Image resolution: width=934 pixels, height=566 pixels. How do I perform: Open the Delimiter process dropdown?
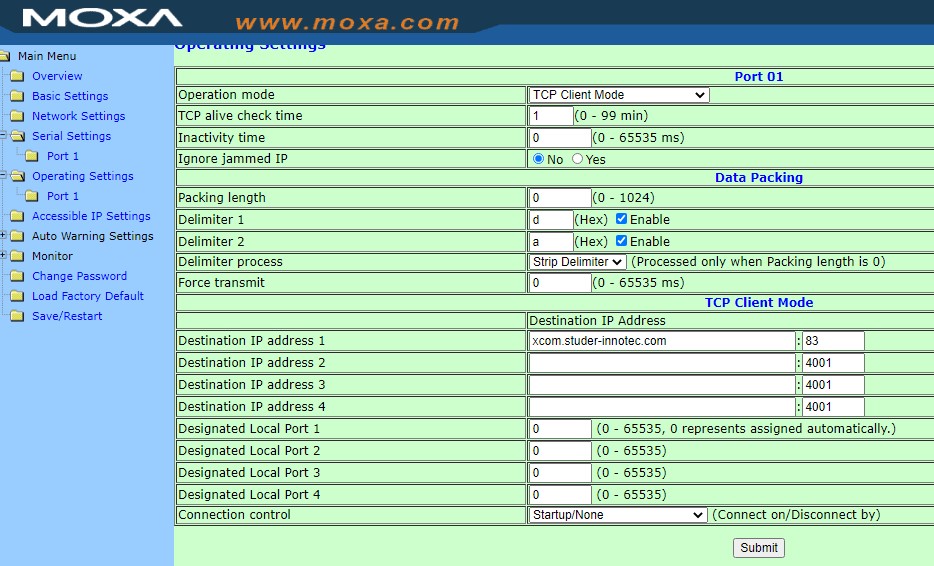pyautogui.click(x=577, y=262)
